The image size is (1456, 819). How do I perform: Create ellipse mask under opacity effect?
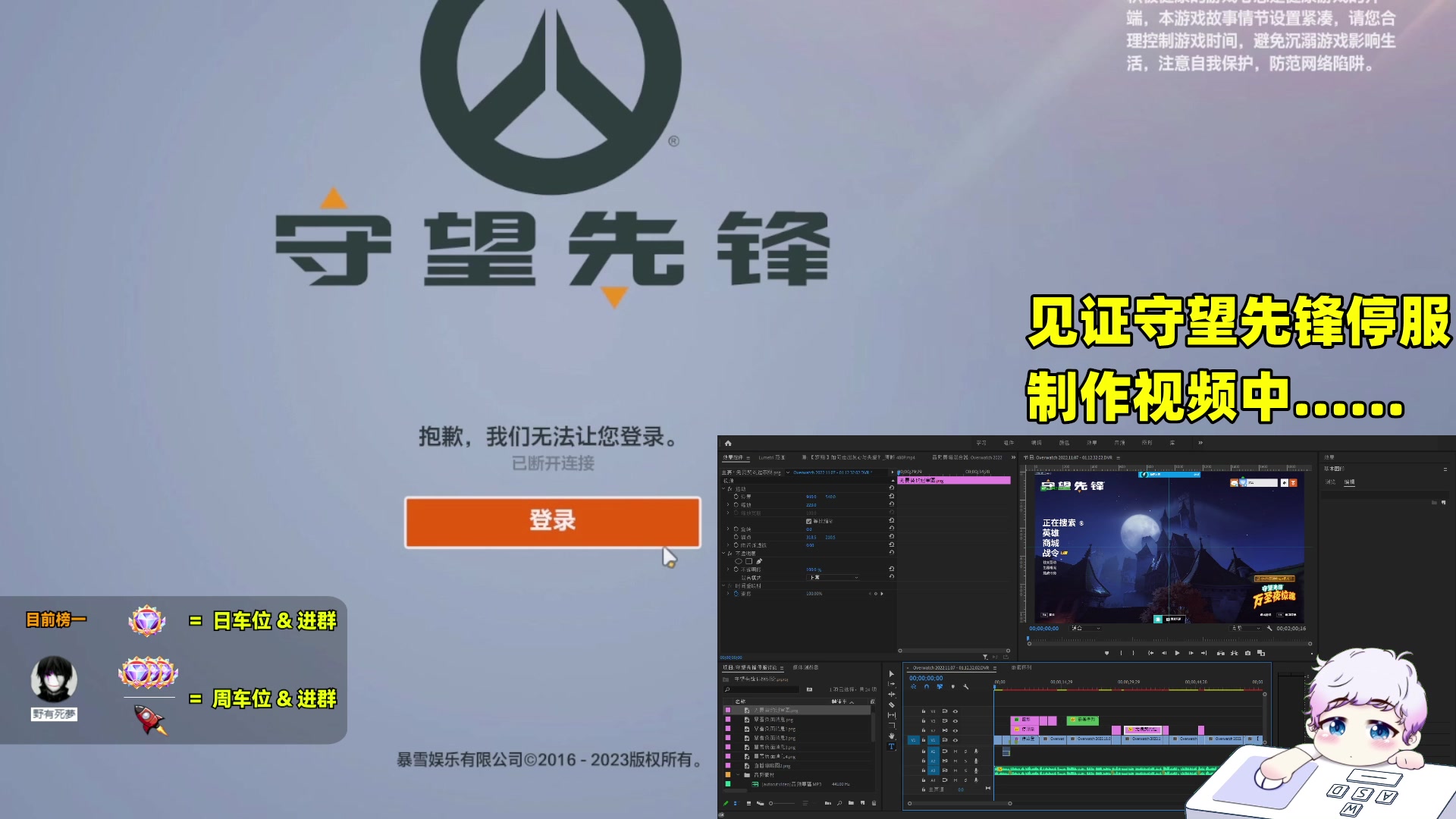pyautogui.click(x=739, y=561)
